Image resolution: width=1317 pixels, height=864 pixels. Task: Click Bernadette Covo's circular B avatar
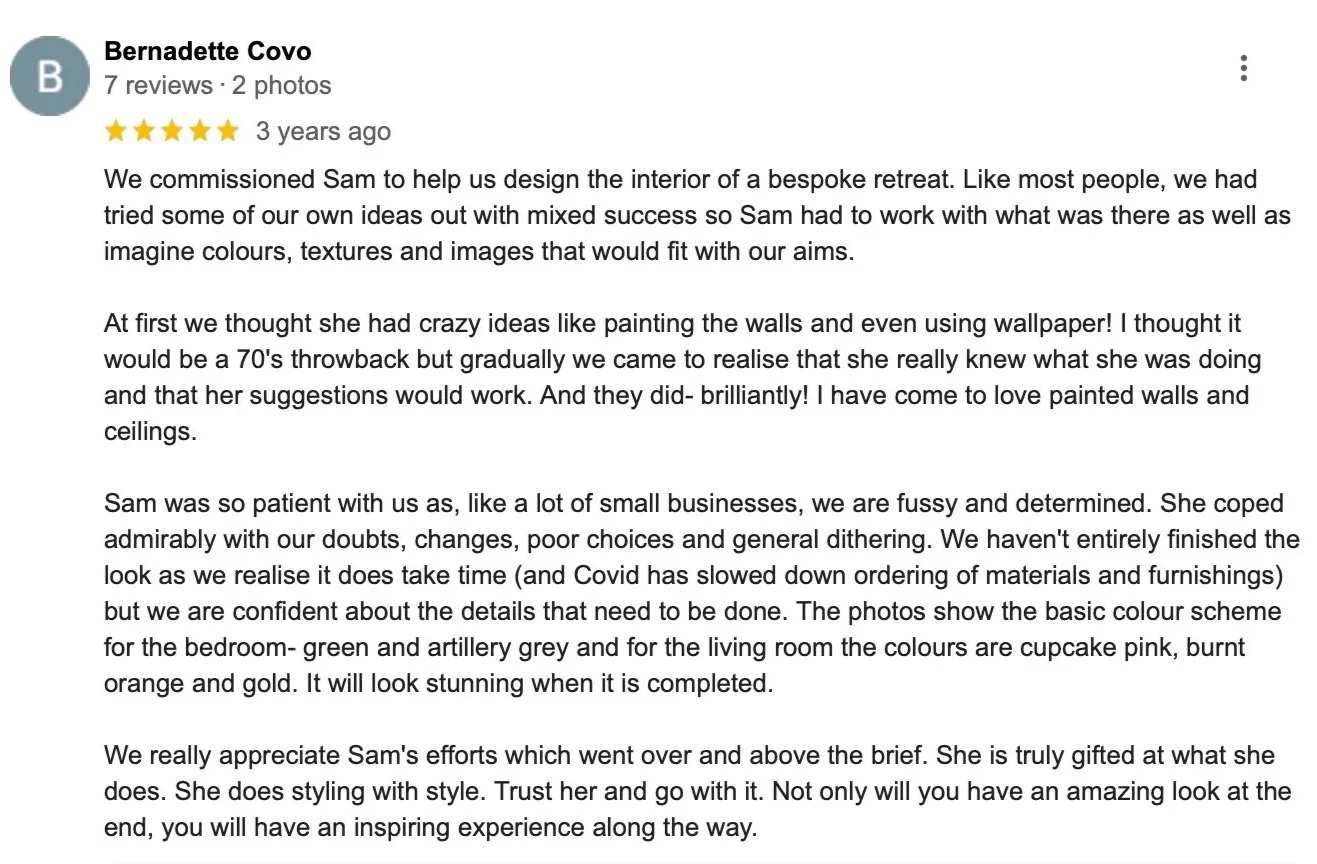[50, 76]
